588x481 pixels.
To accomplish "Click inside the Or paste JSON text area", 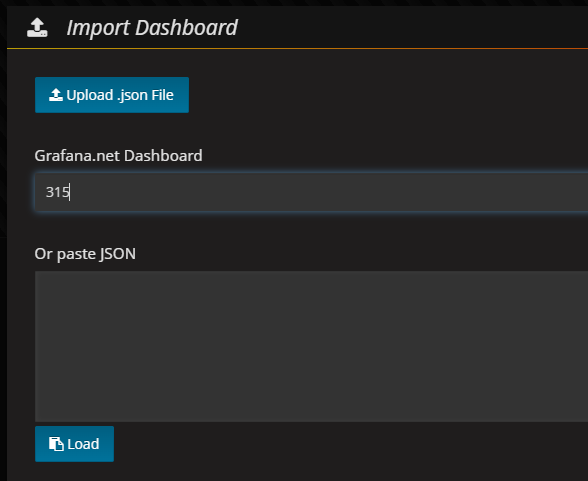I will [311, 346].
